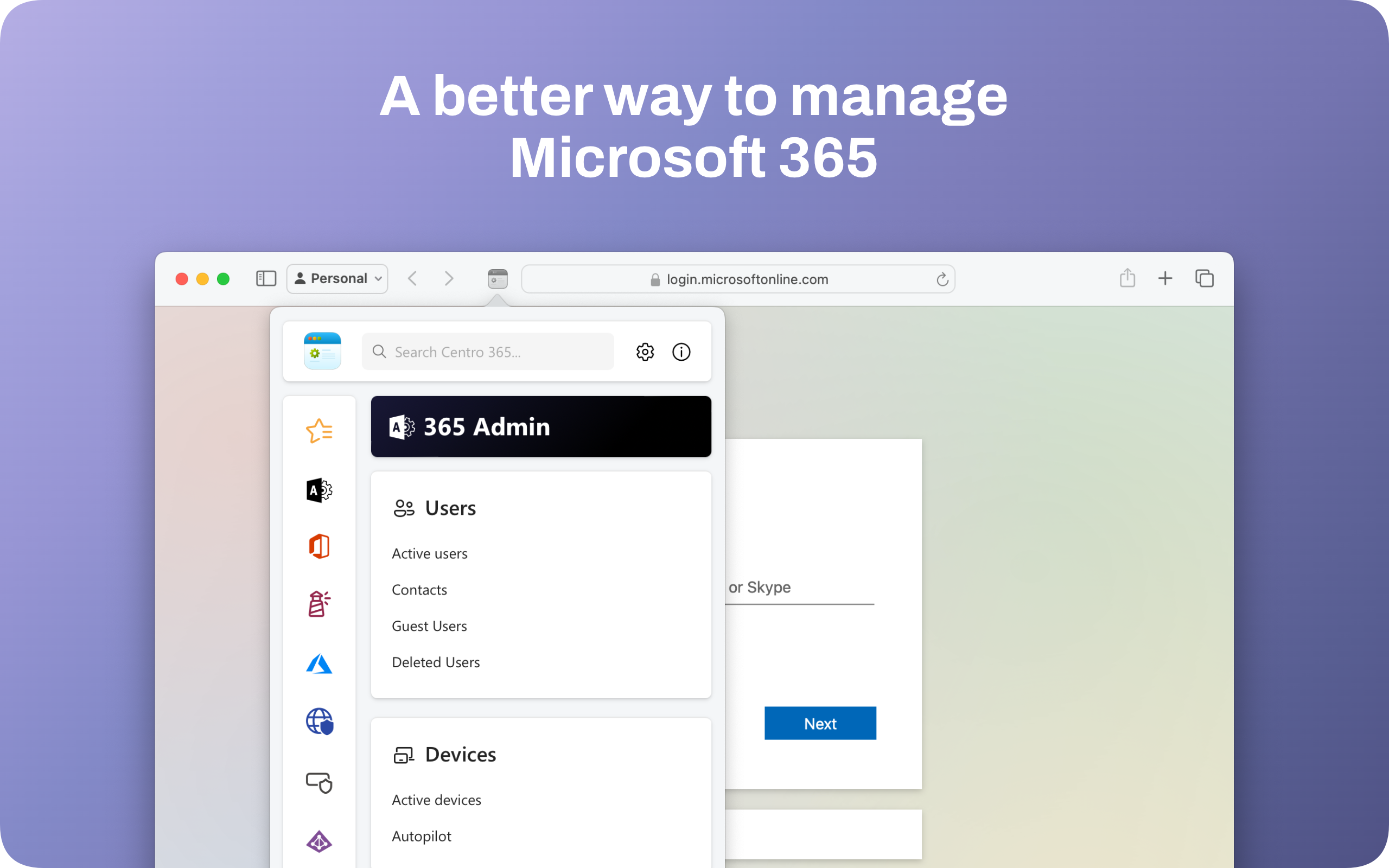This screenshot has height=868, width=1389.
Task: Select the Office app sidebar icon
Action: pyautogui.click(x=319, y=546)
